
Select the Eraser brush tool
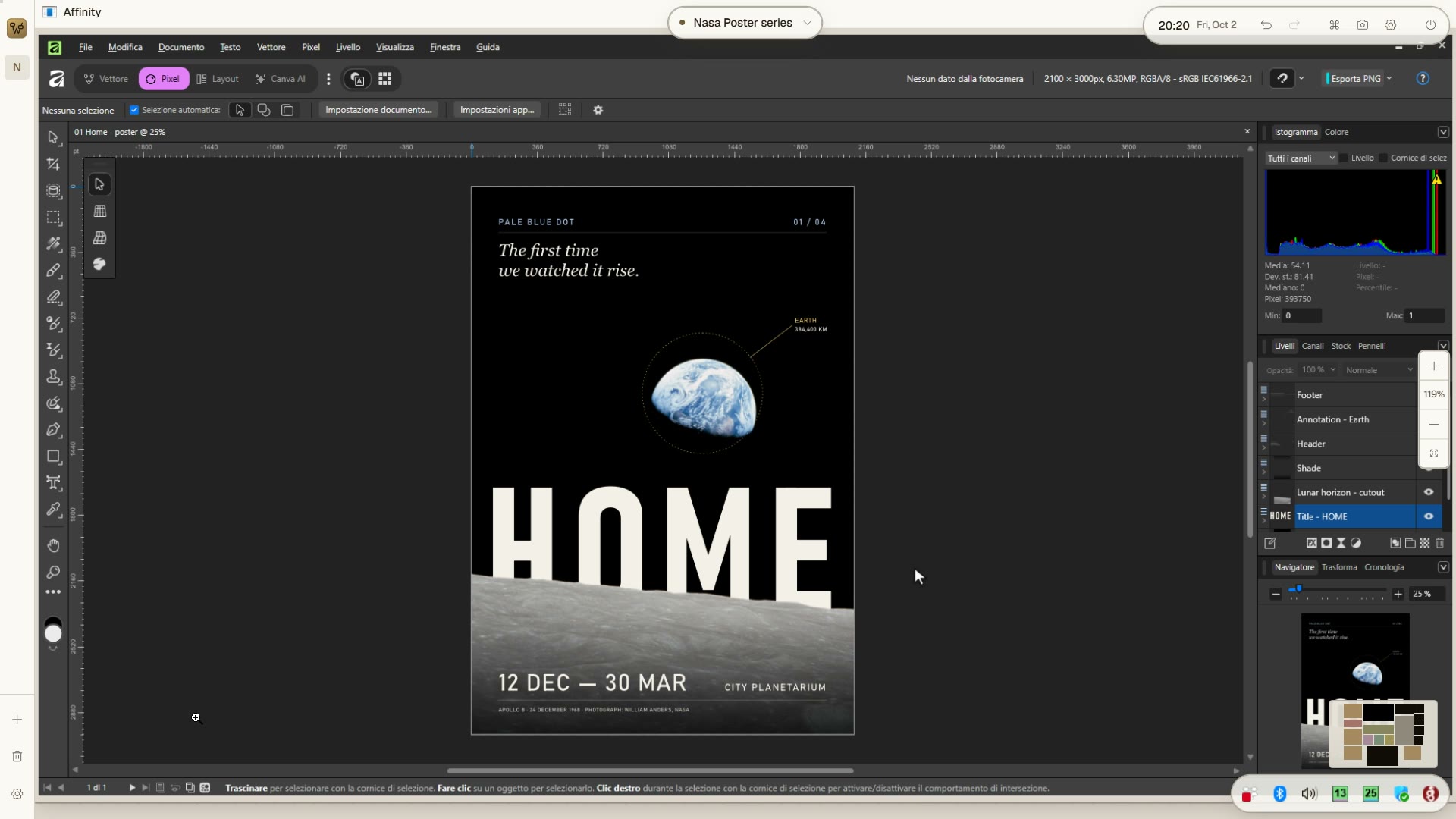pos(53,297)
